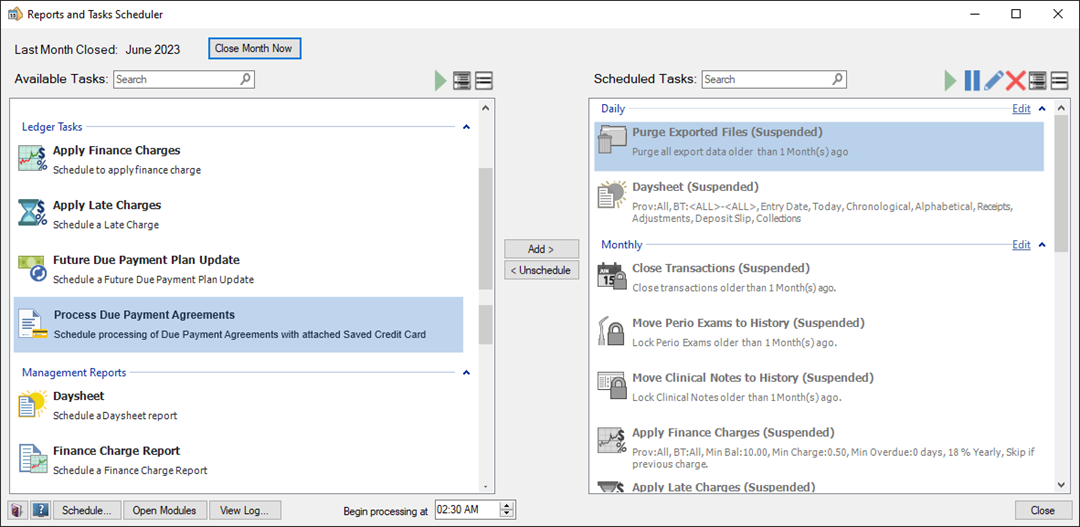The image size is (1080, 527).
Task: Click the blue pencil edit icon
Action: click(x=994, y=81)
